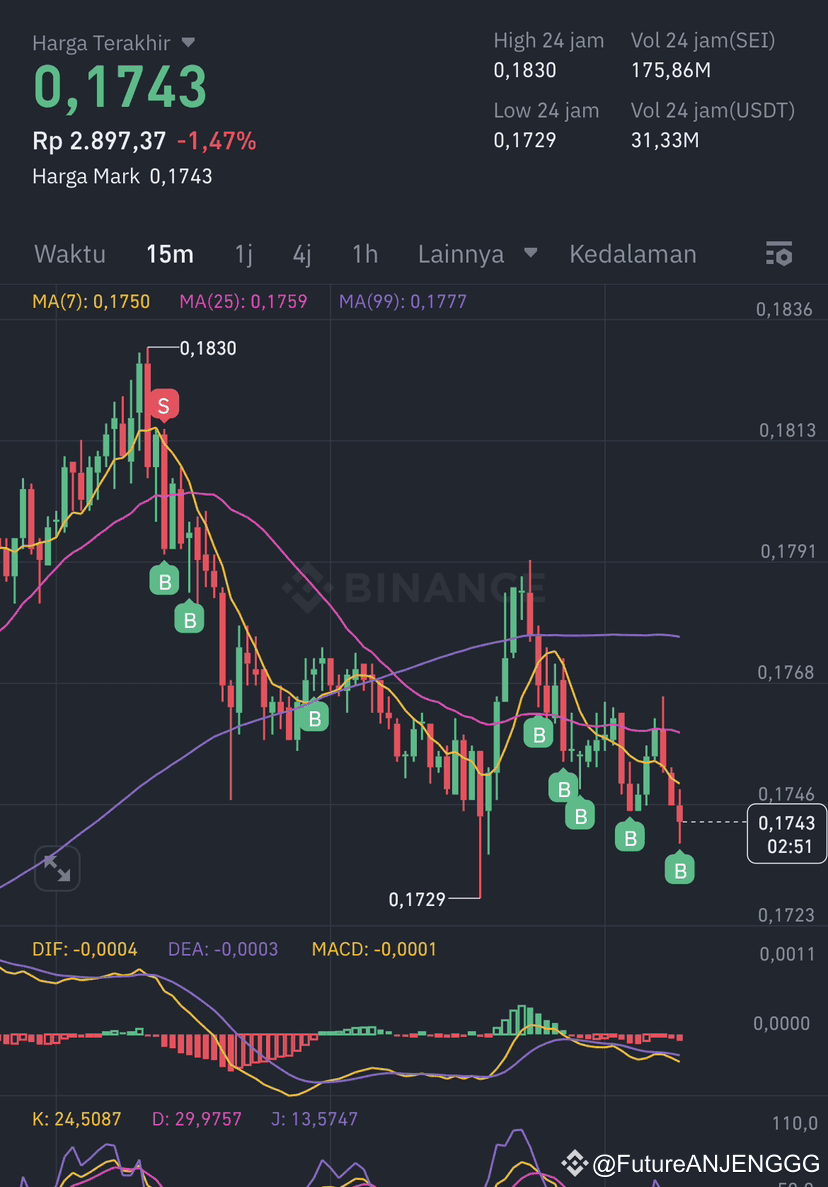Tap Harga Mark 0,1743 label
The width and height of the screenshot is (828, 1187).
pyautogui.click(x=122, y=176)
